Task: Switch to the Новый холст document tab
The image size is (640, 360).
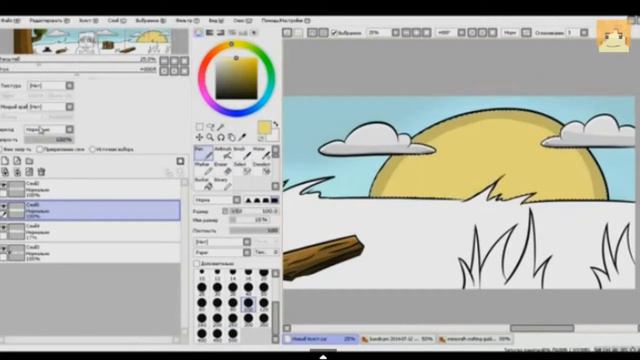Action: (320, 339)
